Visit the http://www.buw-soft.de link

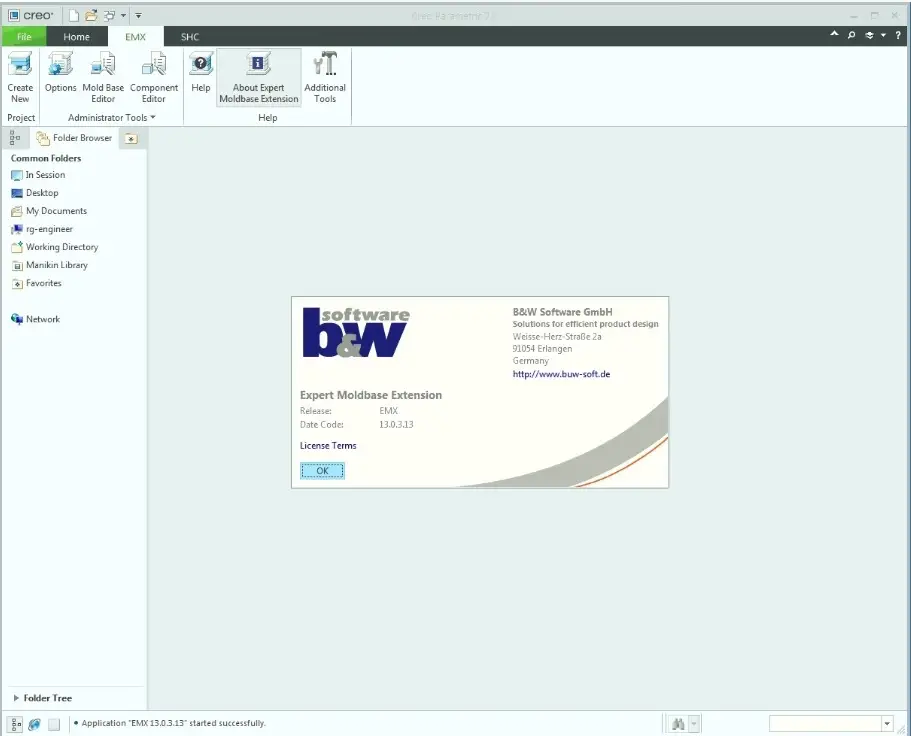561,374
